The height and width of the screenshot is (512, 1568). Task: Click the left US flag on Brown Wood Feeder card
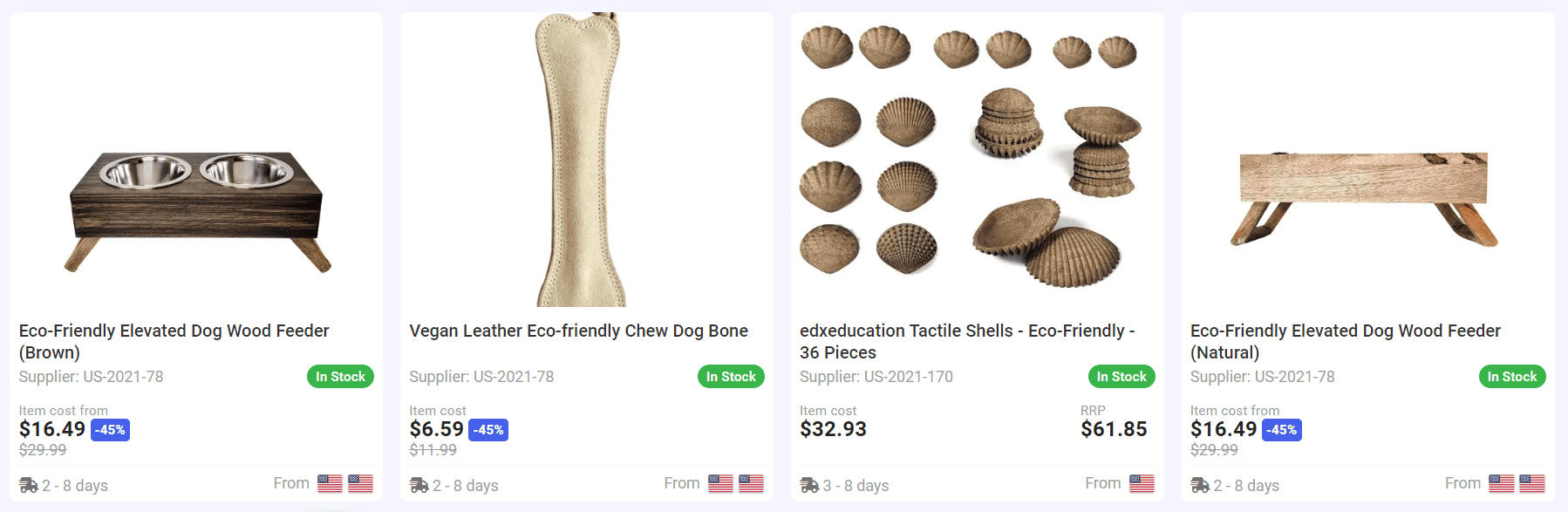point(331,481)
